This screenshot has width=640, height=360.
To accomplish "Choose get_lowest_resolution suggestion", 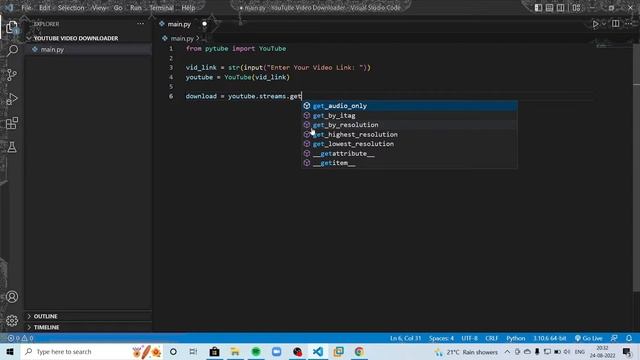I will [409, 144].
